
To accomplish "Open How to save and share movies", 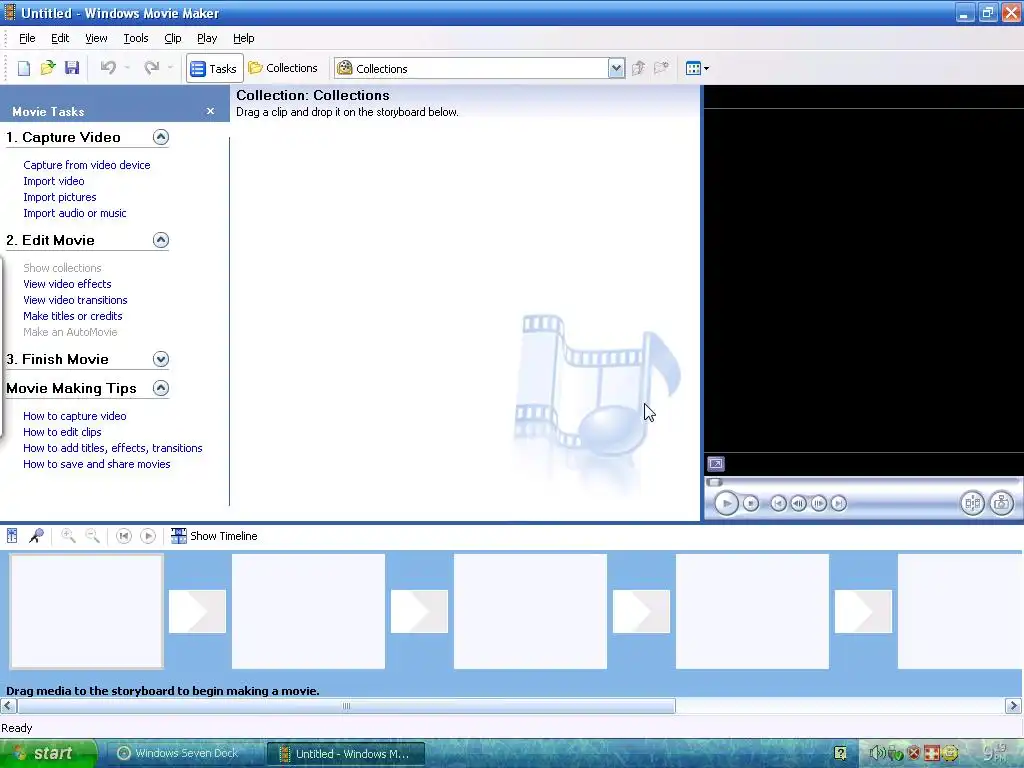I will pos(97,464).
